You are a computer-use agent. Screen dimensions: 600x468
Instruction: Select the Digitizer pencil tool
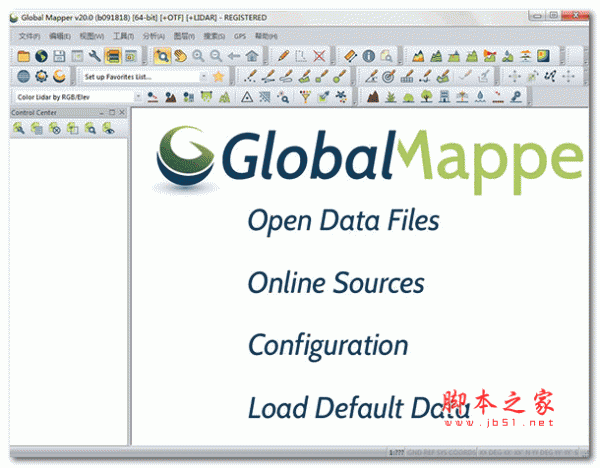click(284, 56)
